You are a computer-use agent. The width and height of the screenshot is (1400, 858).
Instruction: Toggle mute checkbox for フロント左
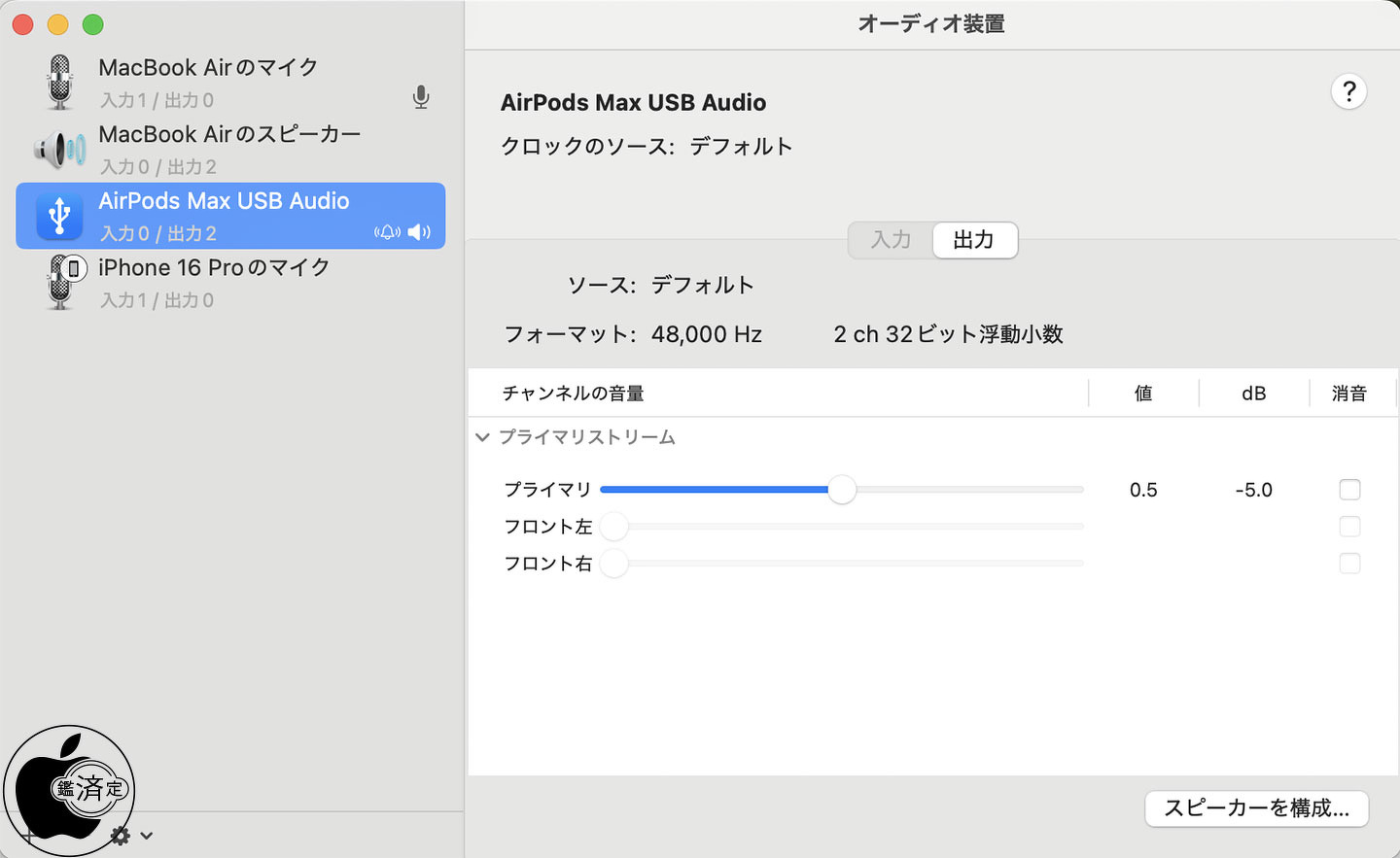click(1349, 527)
